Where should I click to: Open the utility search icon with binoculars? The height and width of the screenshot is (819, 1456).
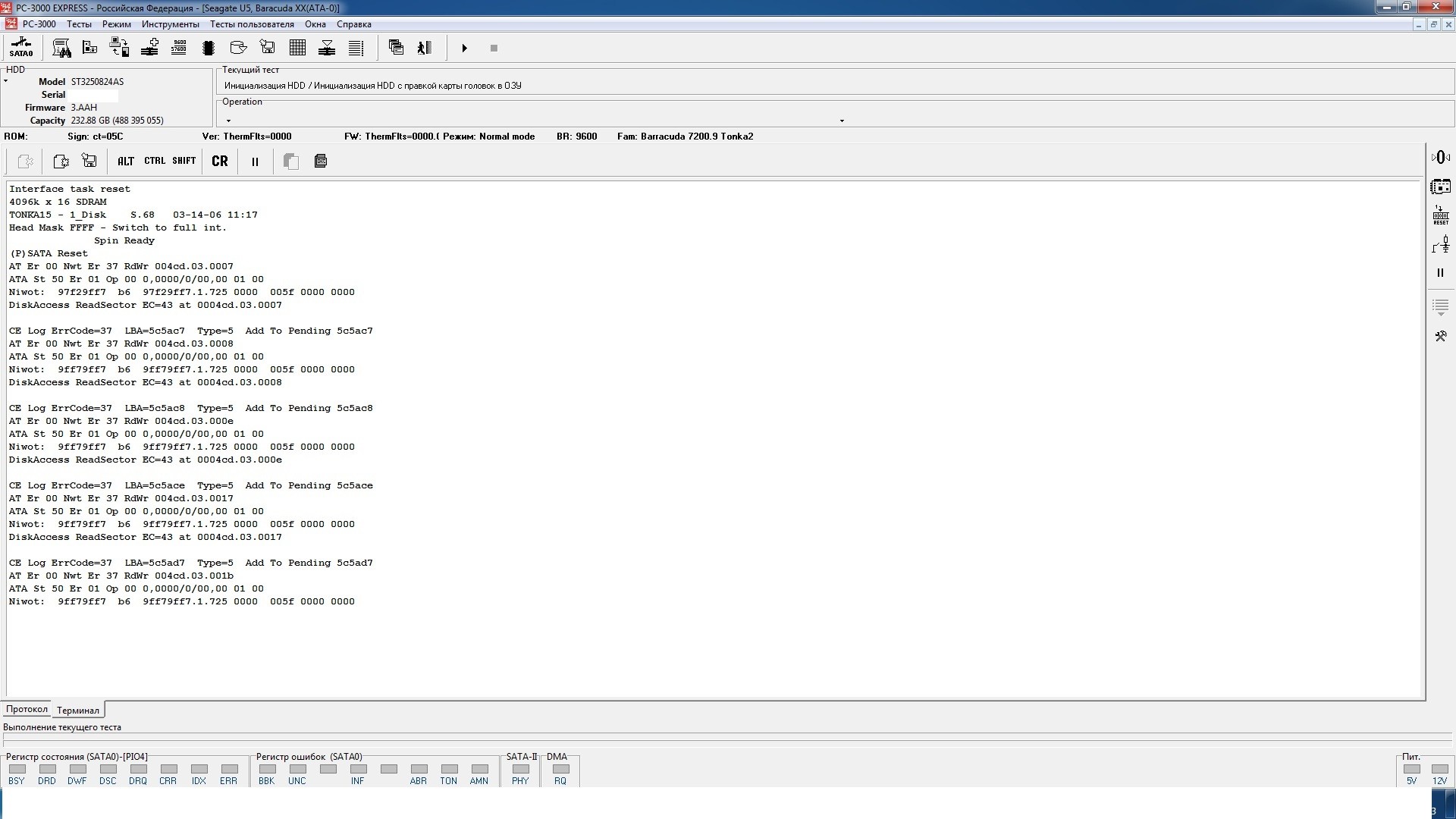(61, 48)
